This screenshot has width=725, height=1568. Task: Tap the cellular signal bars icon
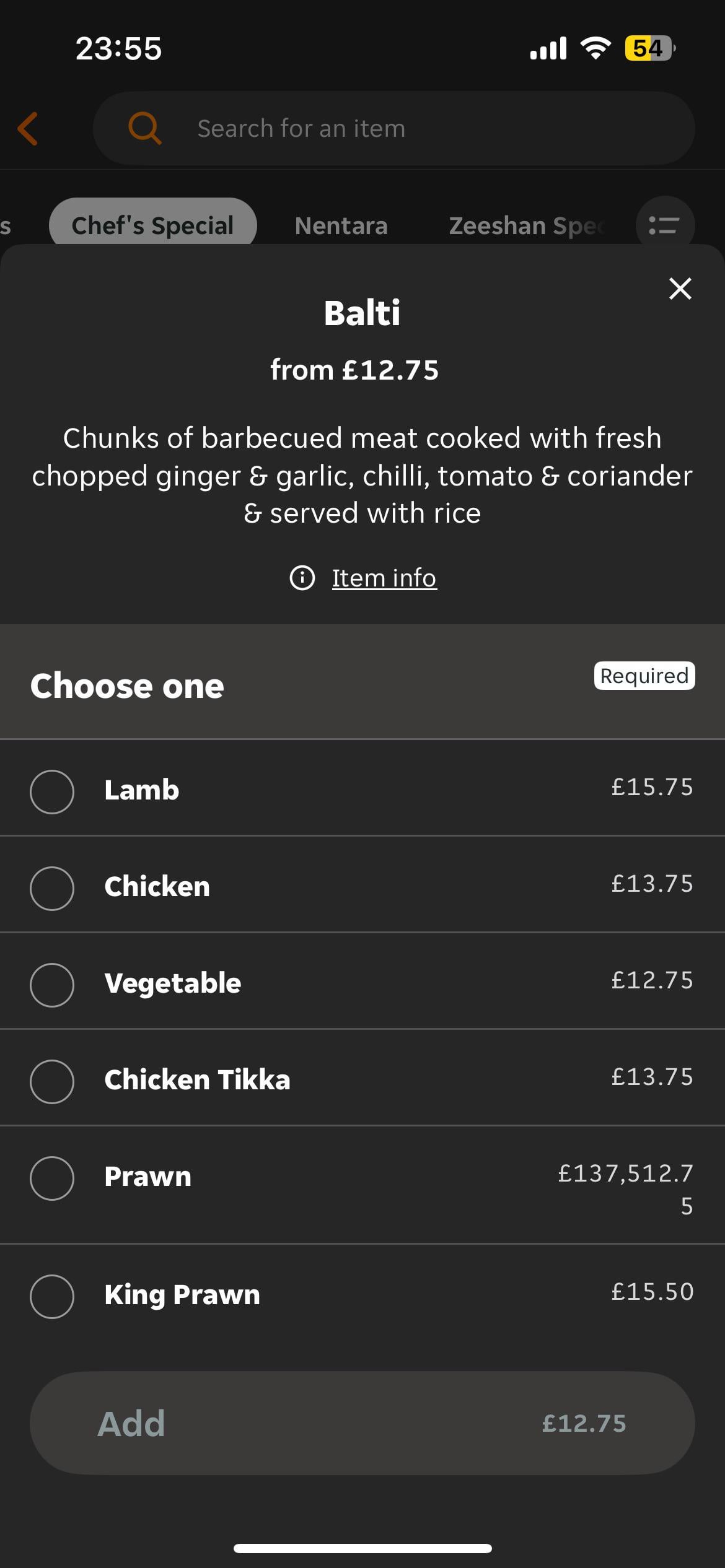pyautogui.click(x=548, y=48)
